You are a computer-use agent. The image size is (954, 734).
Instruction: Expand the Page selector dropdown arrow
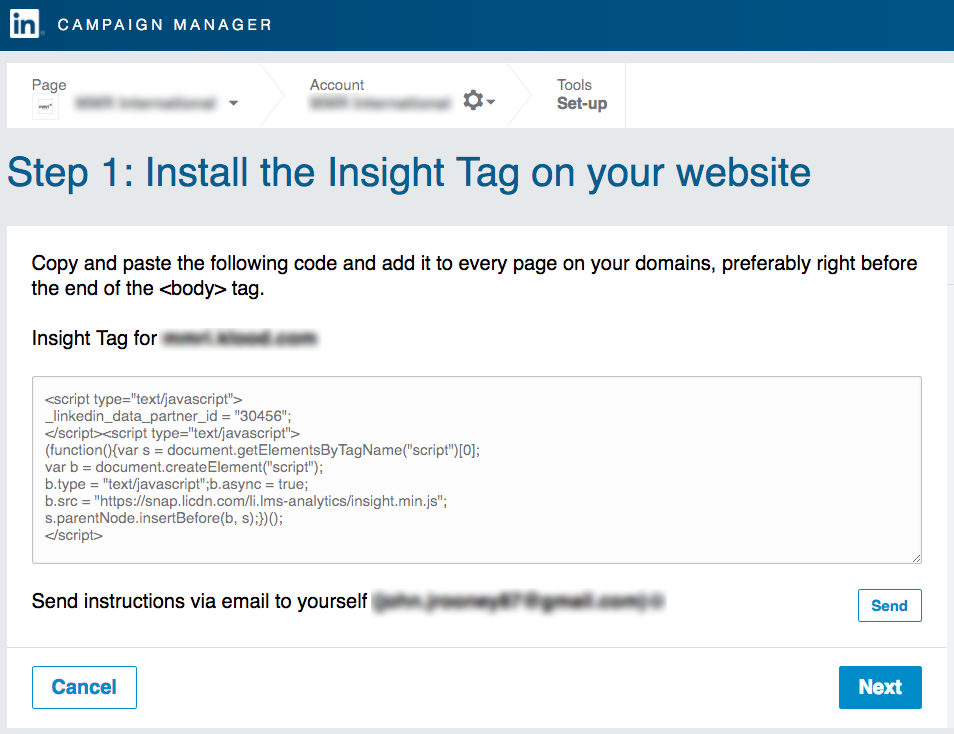tap(233, 103)
